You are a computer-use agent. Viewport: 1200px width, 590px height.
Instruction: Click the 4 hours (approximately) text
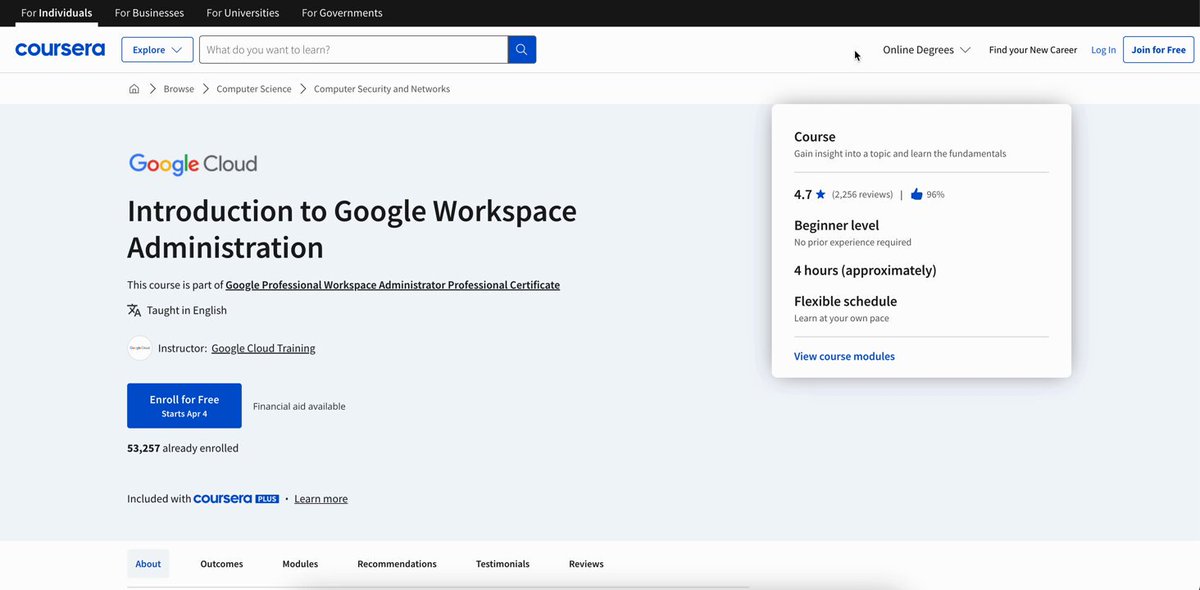pos(865,270)
